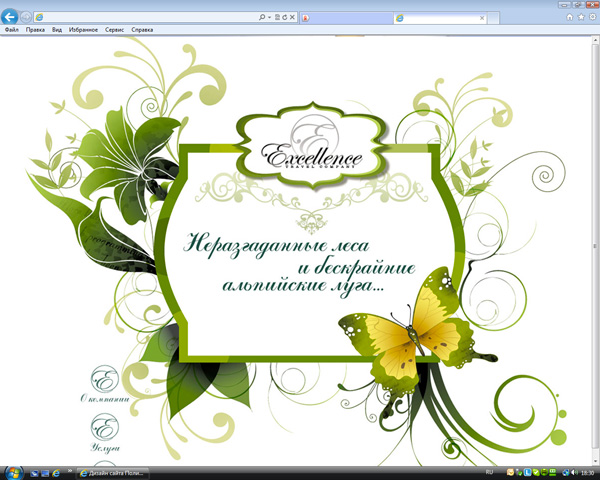Click the Show desktop quick launch icon
Image resolution: width=600 pixels, height=480 pixels.
pyautogui.click(x=45, y=473)
